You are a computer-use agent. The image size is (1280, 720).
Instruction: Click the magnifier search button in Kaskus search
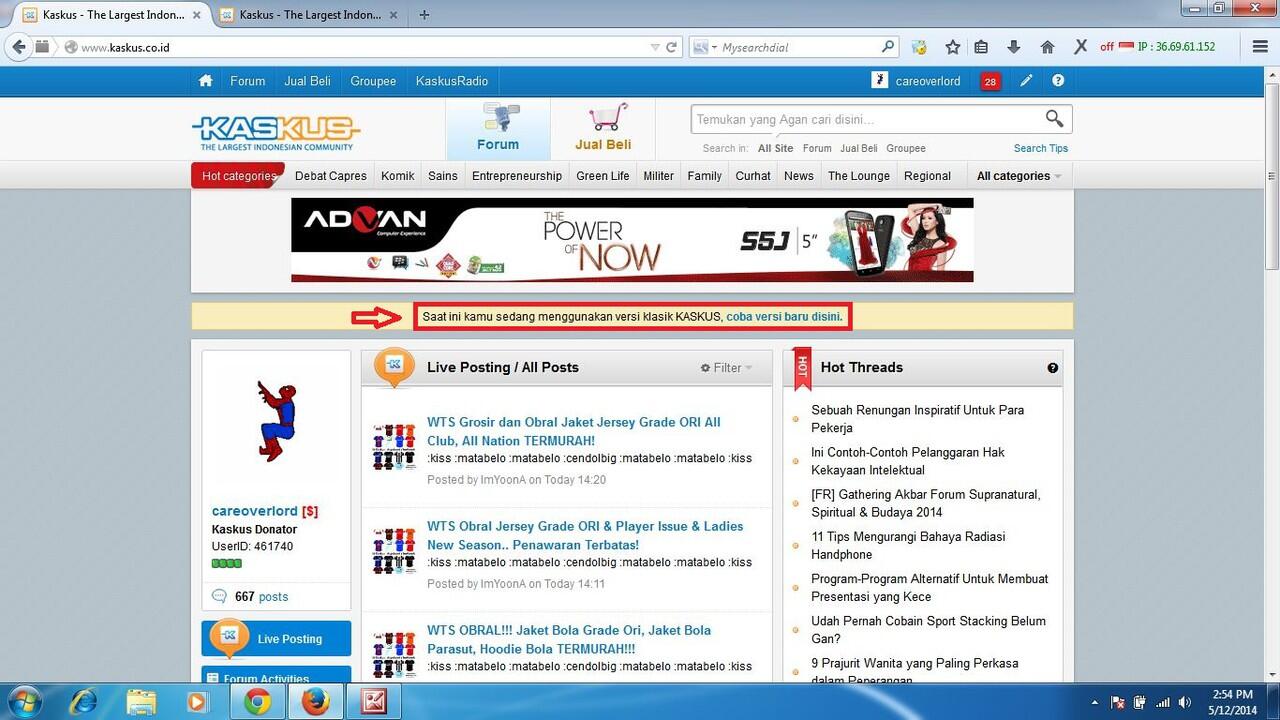tap(1054, 119)
